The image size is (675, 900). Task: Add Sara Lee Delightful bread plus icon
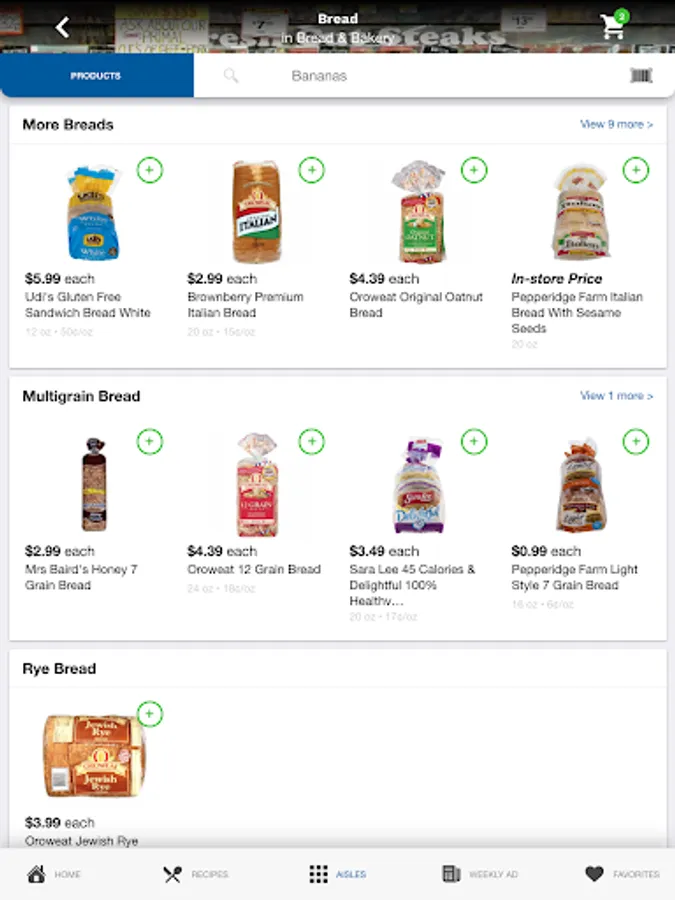(x=474, y=441)
